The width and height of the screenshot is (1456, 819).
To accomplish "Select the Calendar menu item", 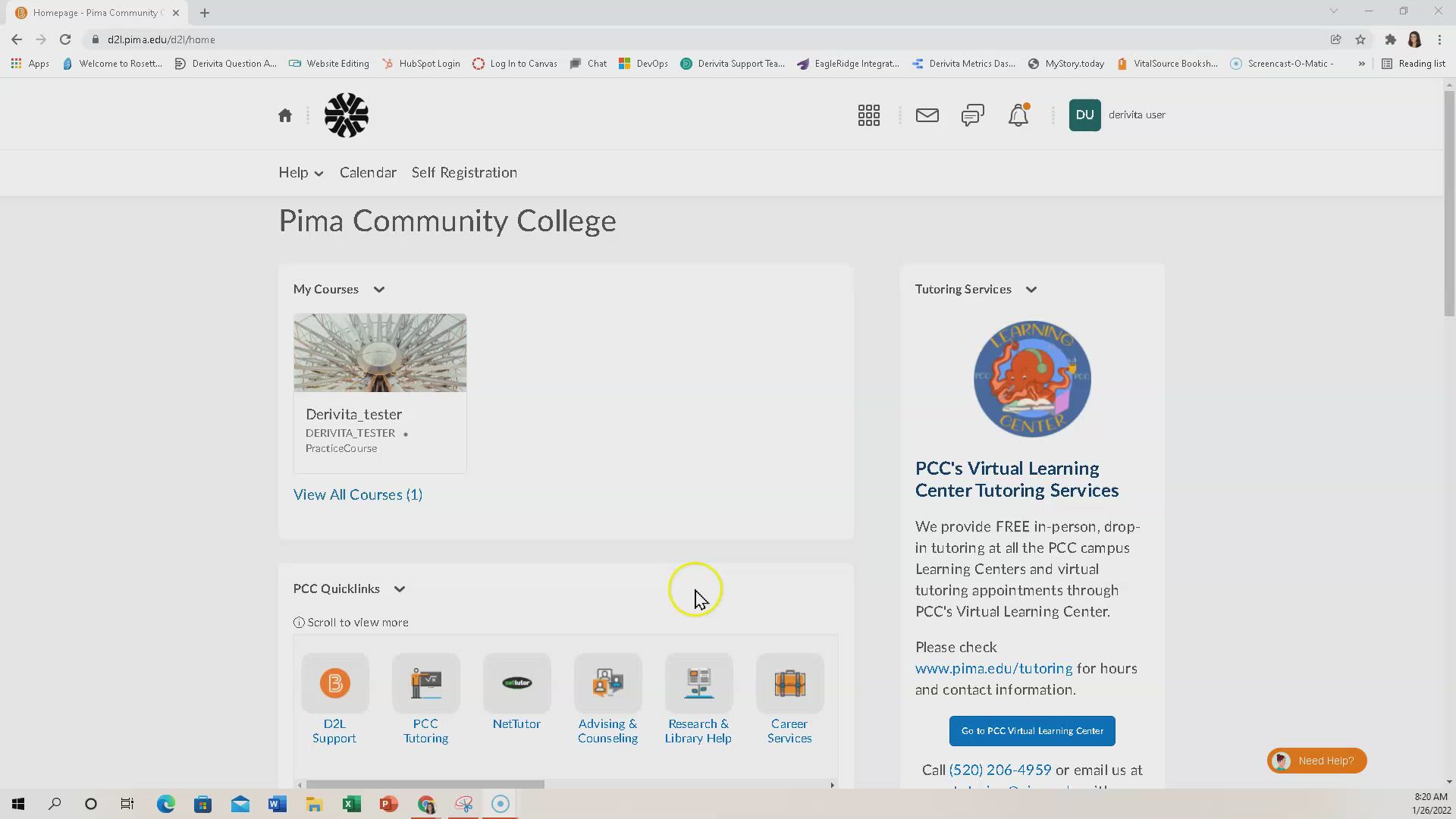I will 368,172.
